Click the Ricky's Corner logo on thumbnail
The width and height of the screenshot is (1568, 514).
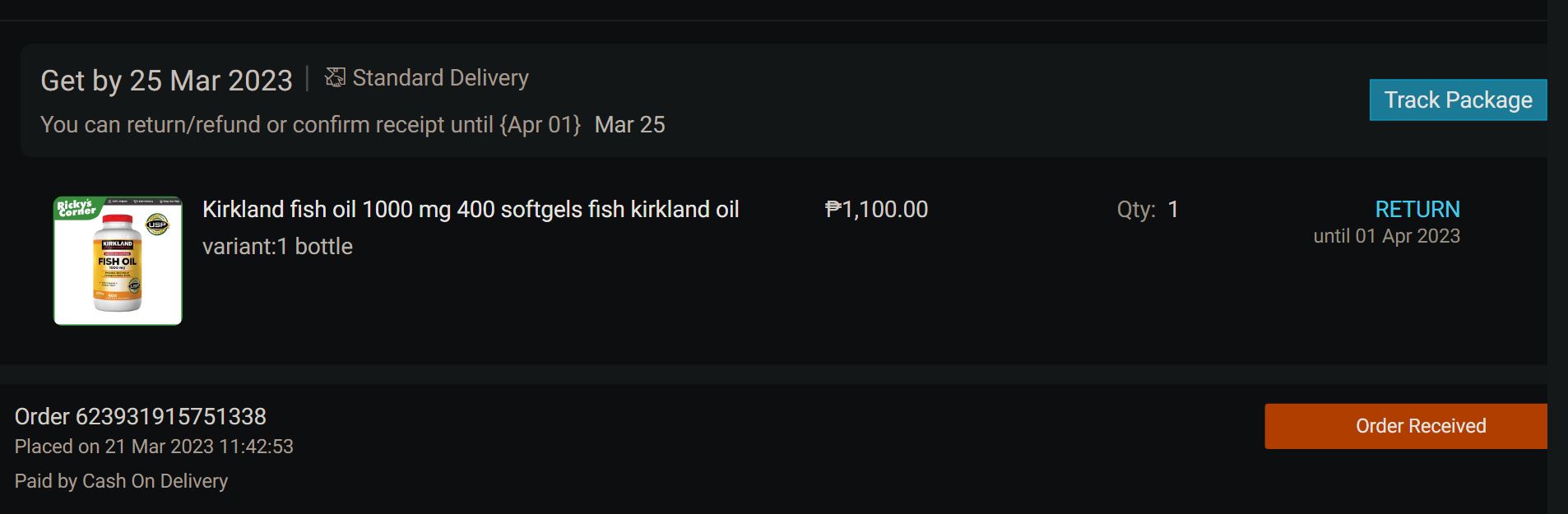click(x=76, y=208)
